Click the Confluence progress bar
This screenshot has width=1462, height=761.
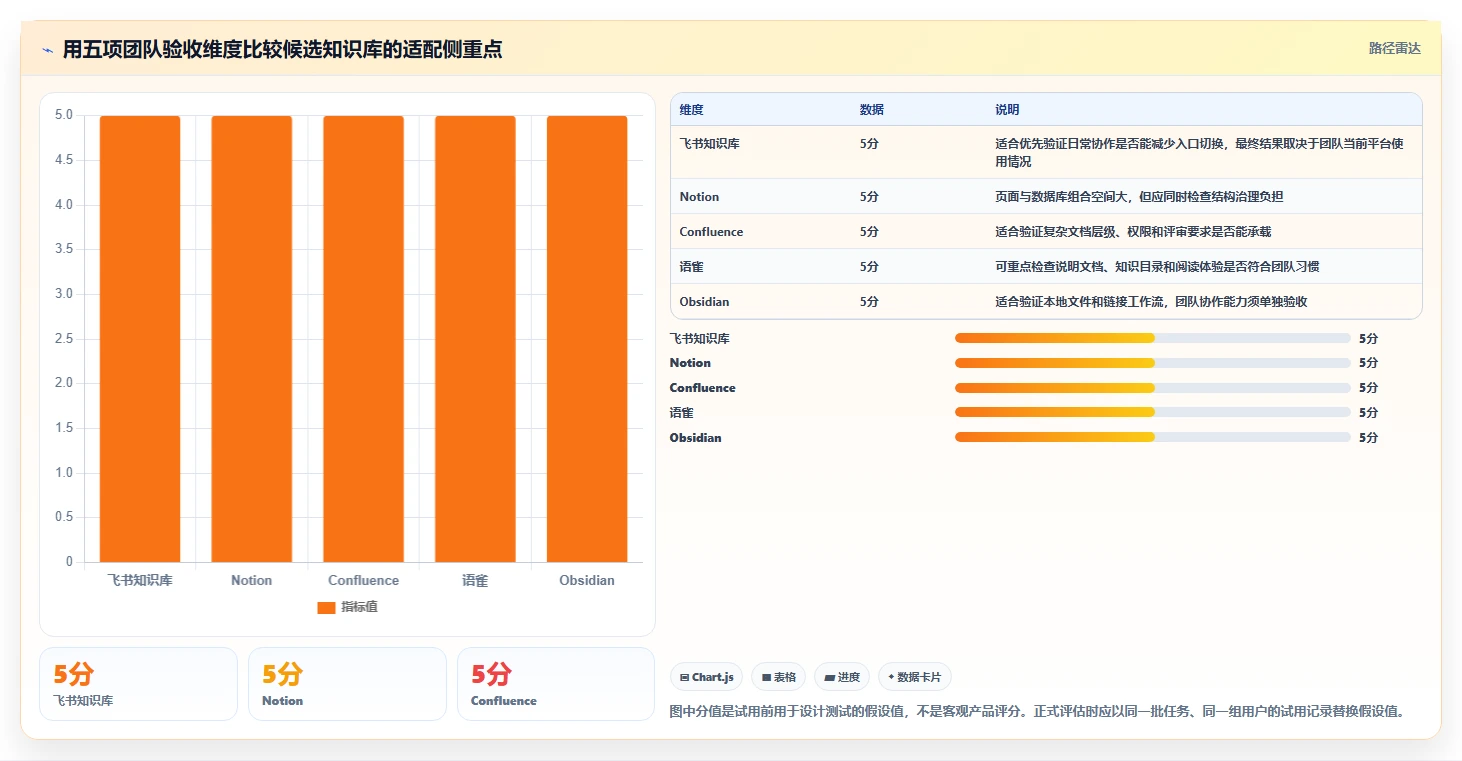pos(1153,388)
